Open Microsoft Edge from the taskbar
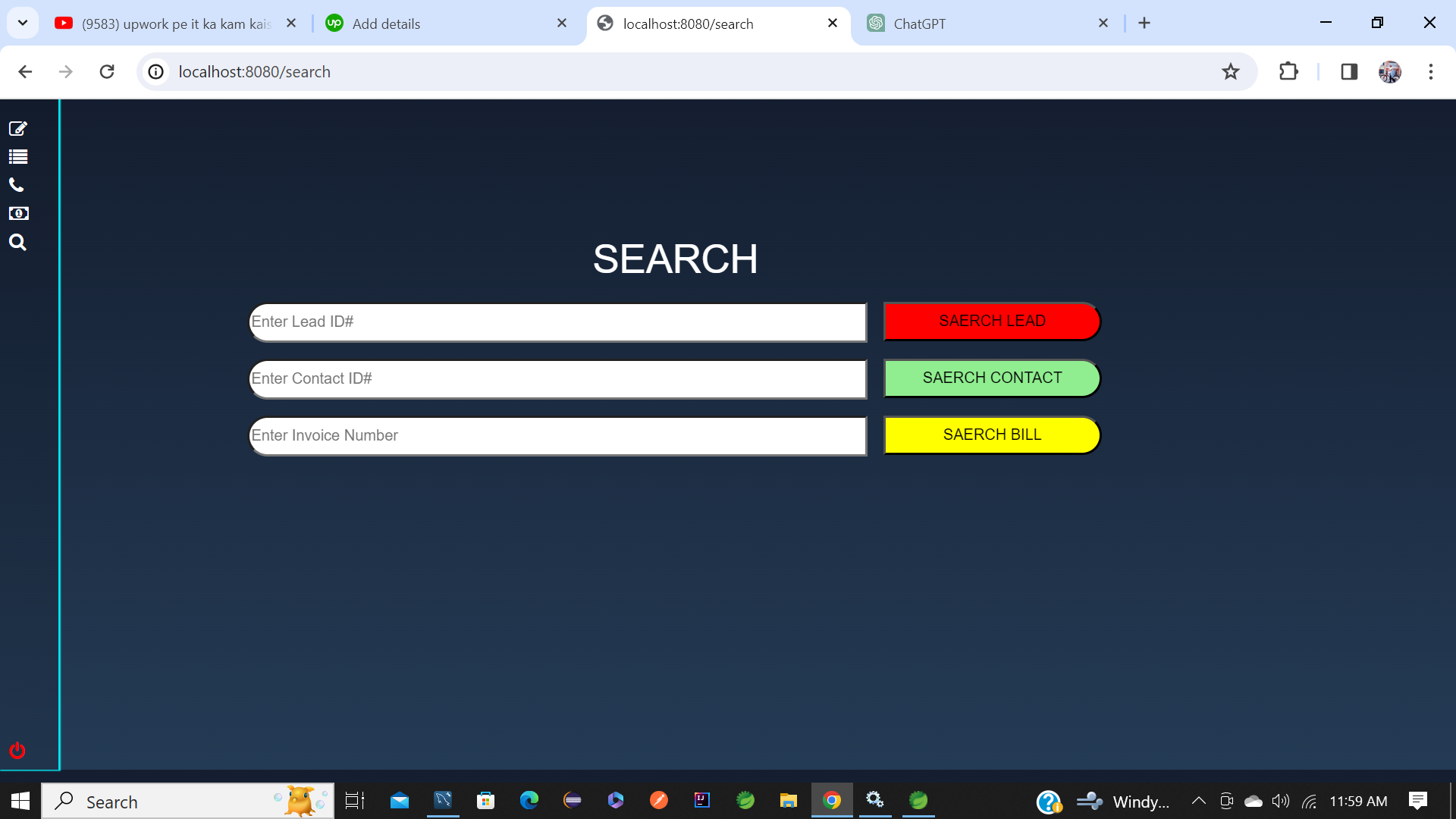The image size is (1456, 819). pos(529,801)
